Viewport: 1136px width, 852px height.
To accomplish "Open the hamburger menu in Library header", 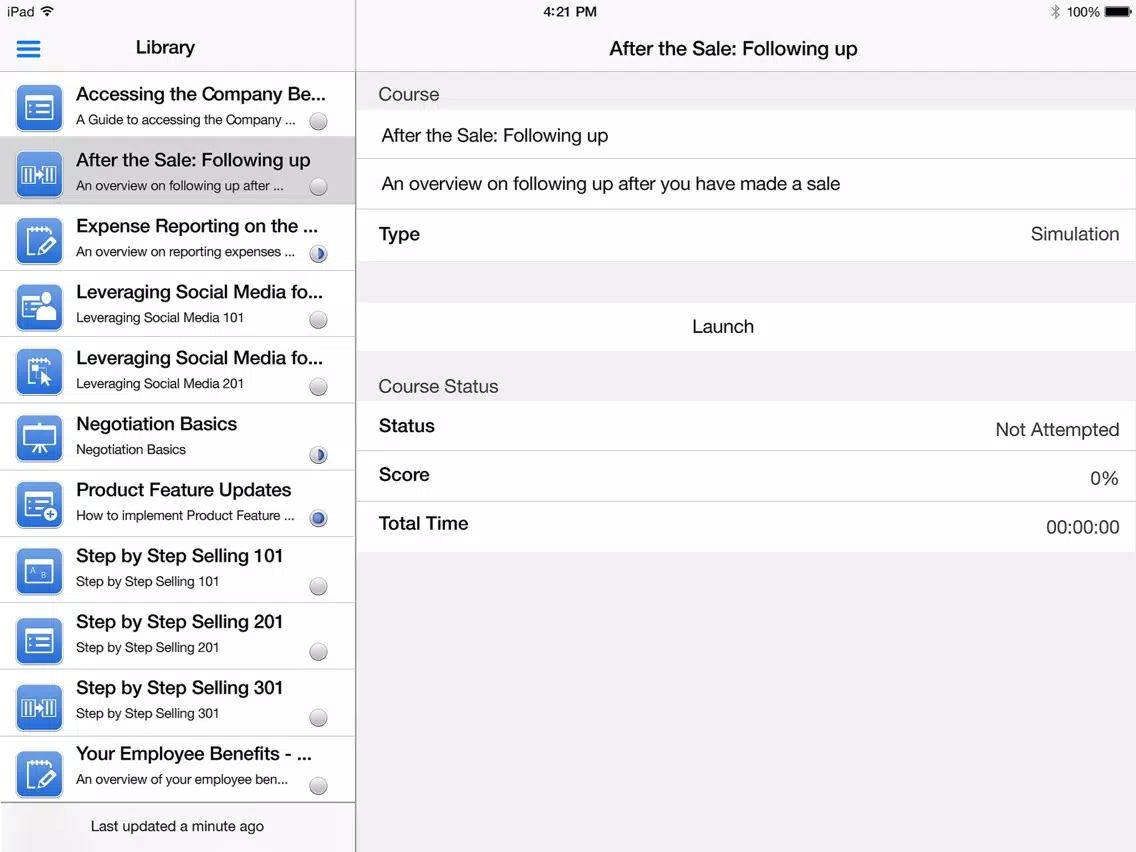I will 28,49.
